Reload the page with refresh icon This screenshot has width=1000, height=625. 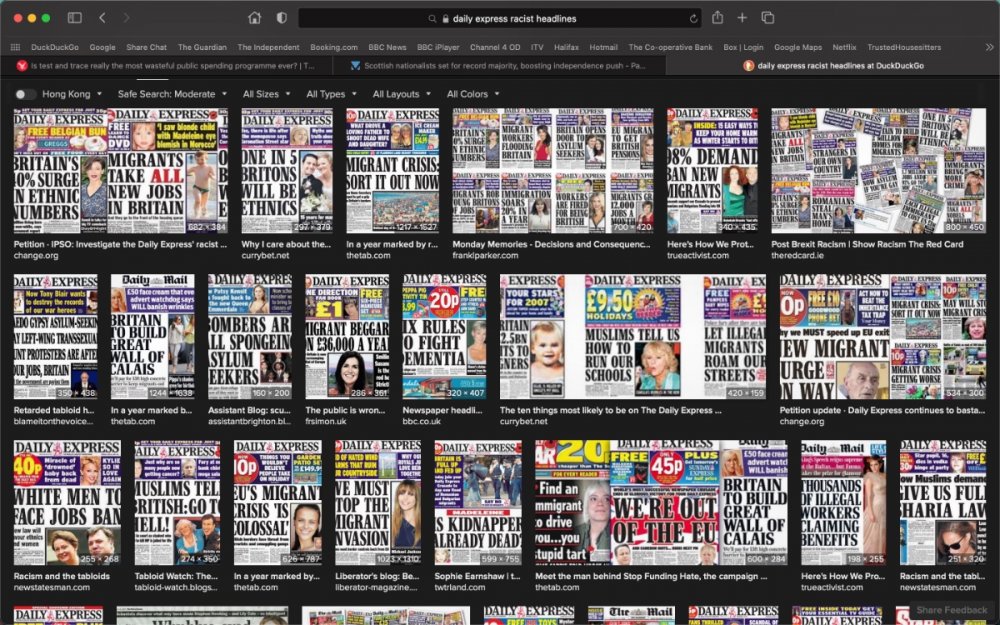[693, 18]
